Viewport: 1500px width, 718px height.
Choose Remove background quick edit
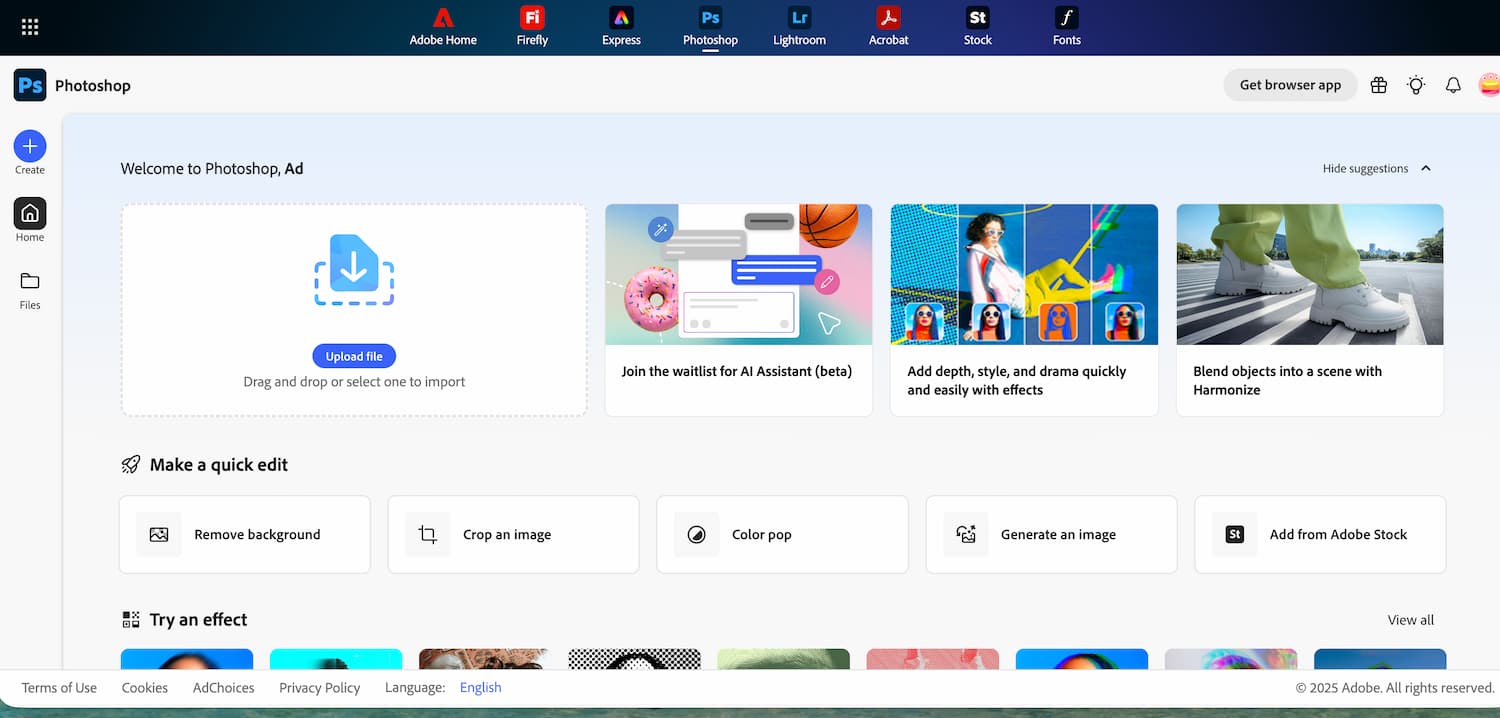(x=245, y=535)
